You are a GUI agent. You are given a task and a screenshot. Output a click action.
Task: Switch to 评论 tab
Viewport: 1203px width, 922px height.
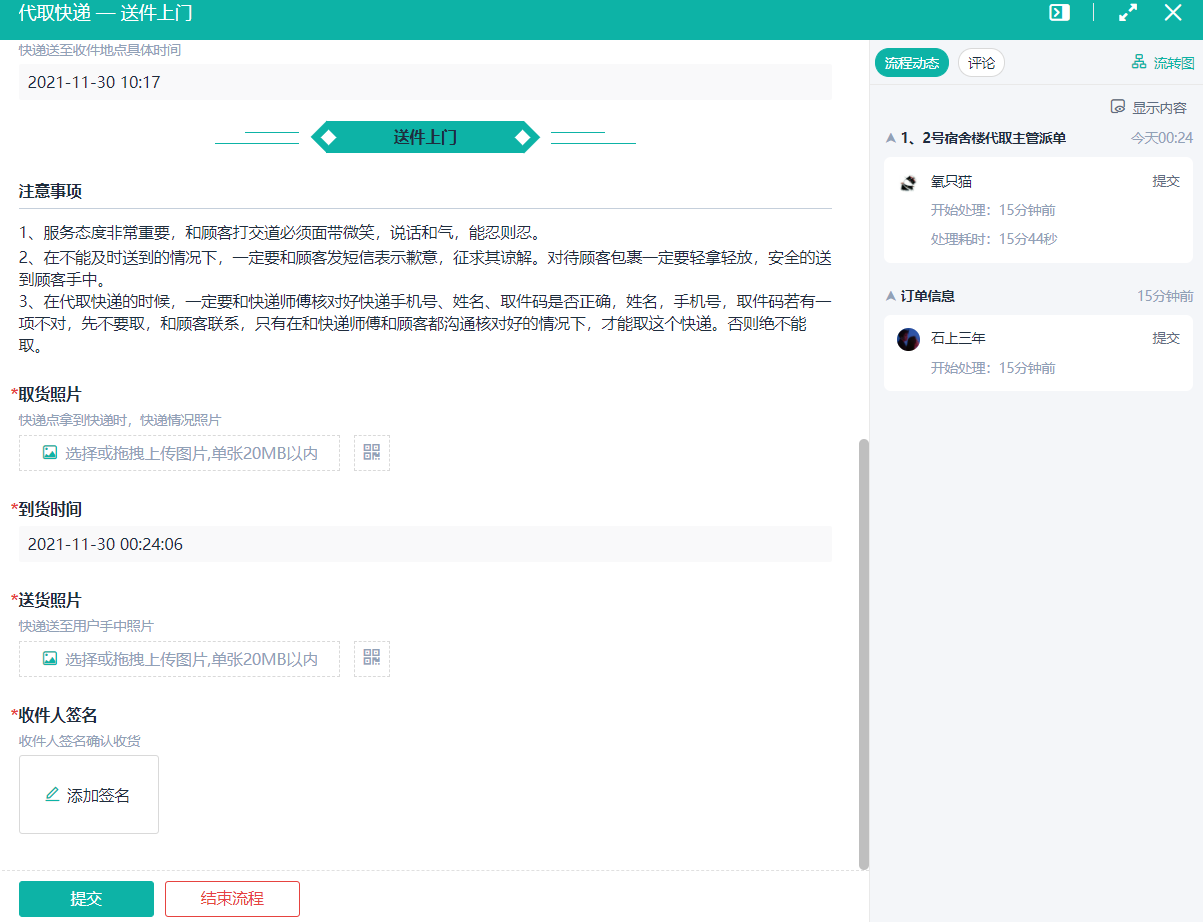tap(981, 63)
